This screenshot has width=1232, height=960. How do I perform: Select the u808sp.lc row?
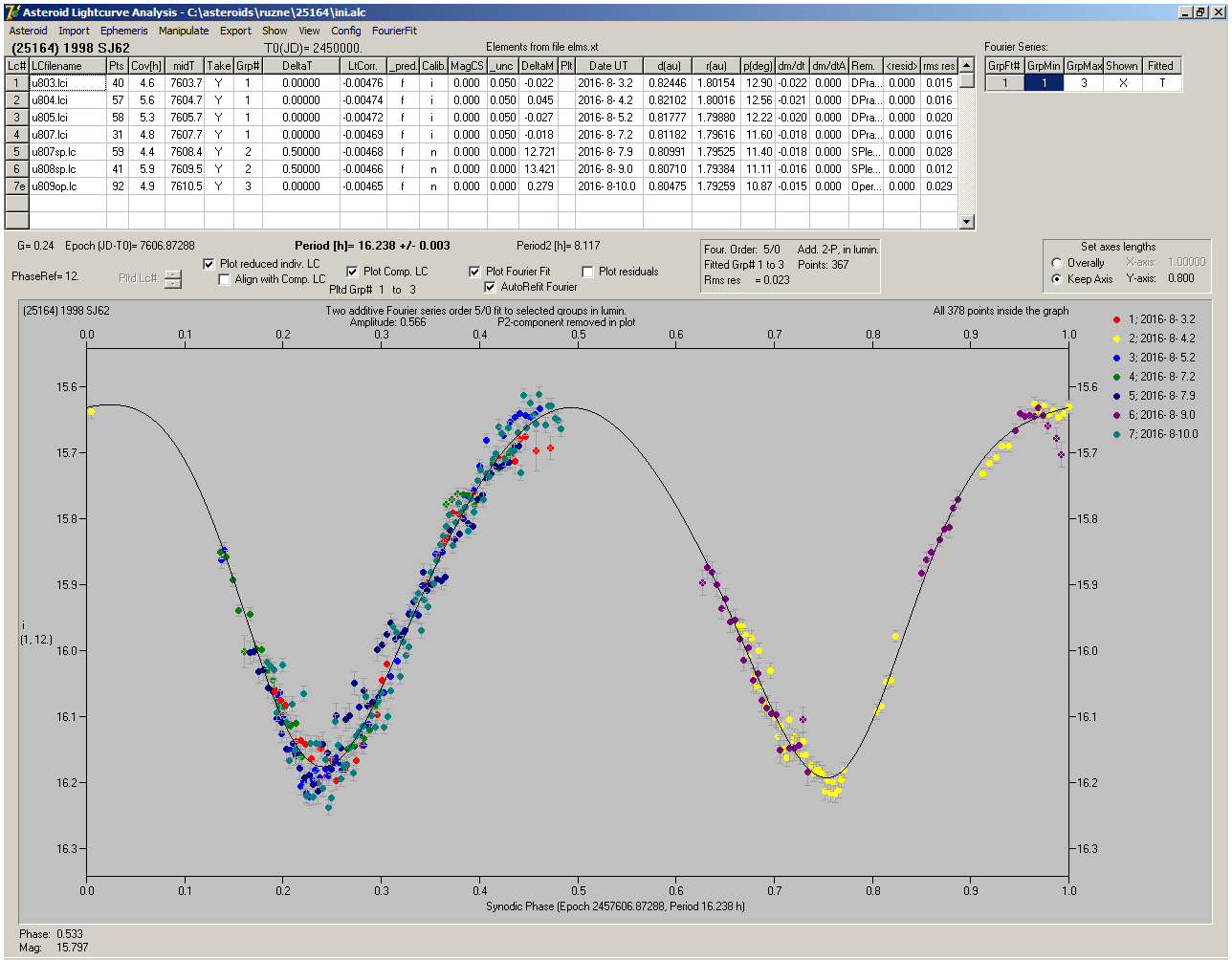click(x=481, y=169)
